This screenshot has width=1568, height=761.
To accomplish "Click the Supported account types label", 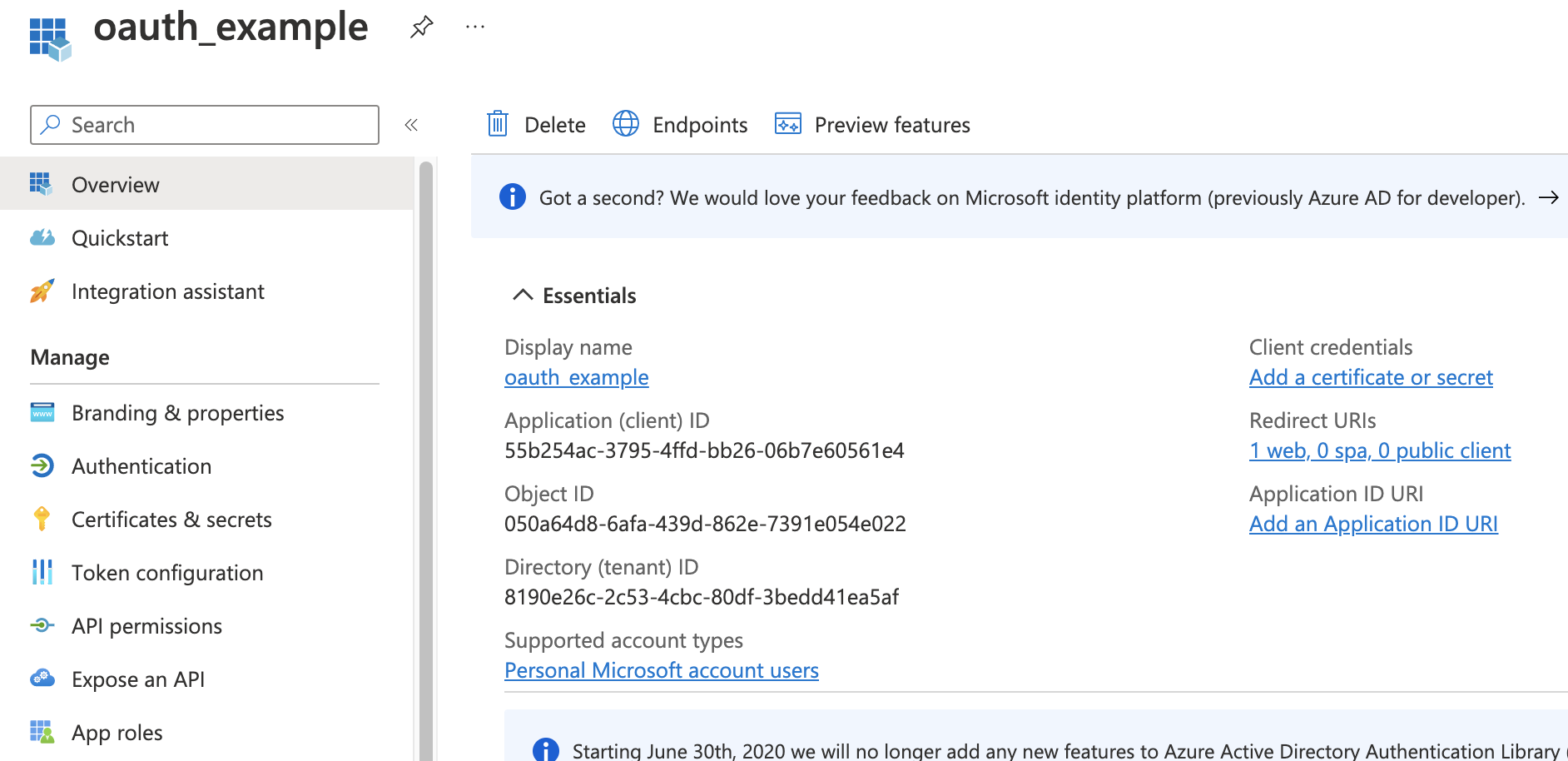I will [623, 640].
